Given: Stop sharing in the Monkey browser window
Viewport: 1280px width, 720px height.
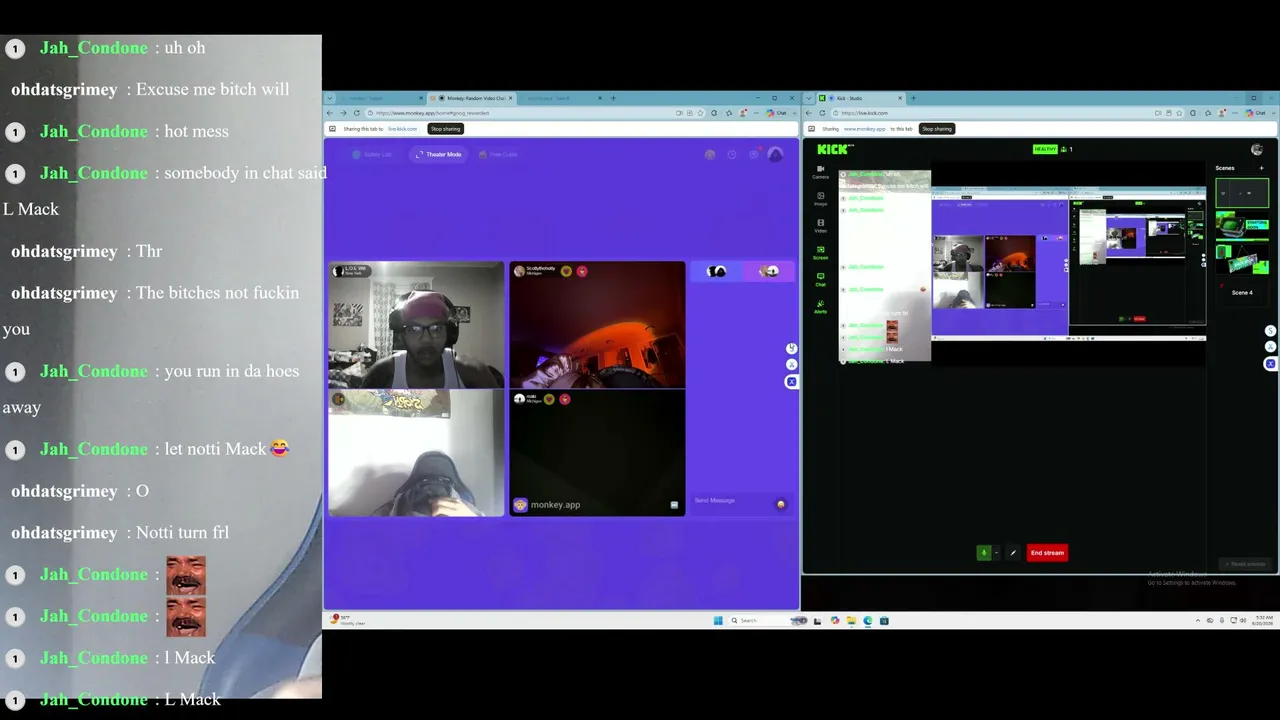Looking at the screenshot, I should pos(445,129).
